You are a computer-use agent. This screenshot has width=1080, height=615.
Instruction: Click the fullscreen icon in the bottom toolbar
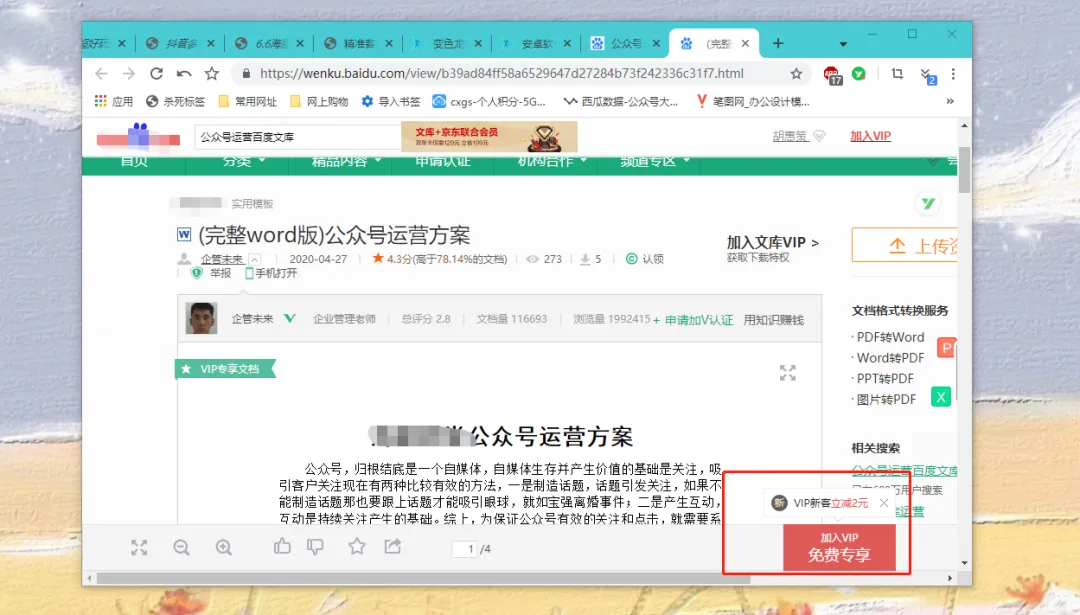pyautogui.click(x=139, y=548)
